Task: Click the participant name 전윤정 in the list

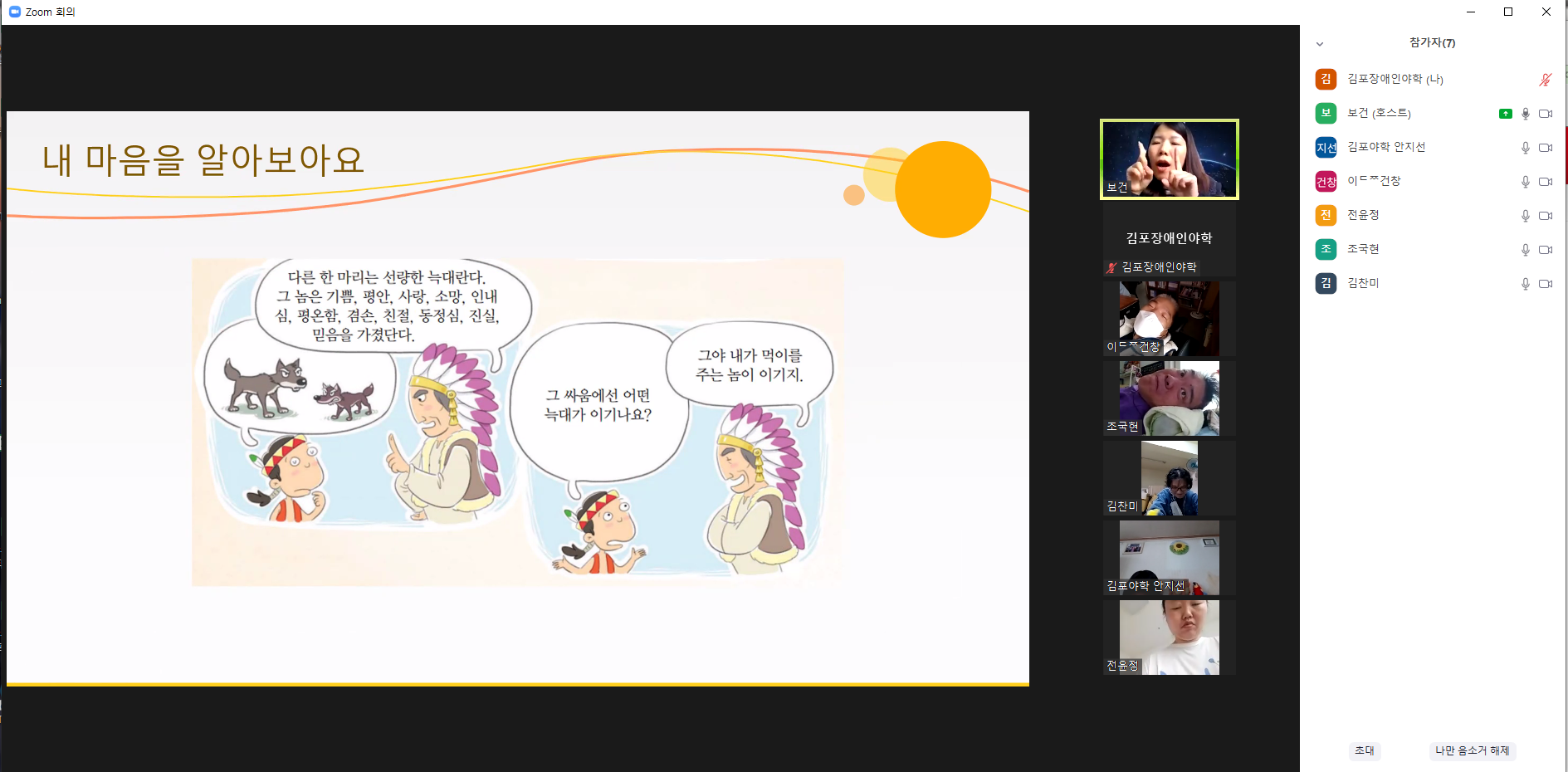Action: (x=1363, y=215)
